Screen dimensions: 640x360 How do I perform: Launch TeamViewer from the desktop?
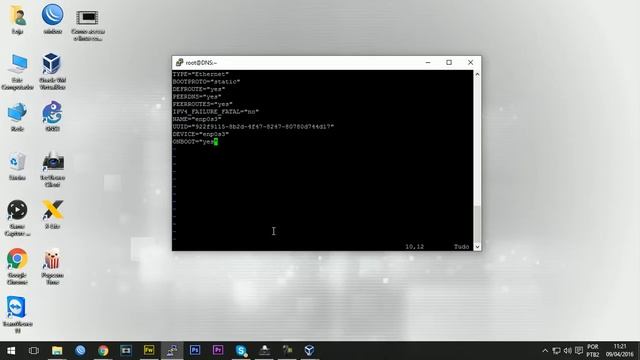tap(17, 314)
